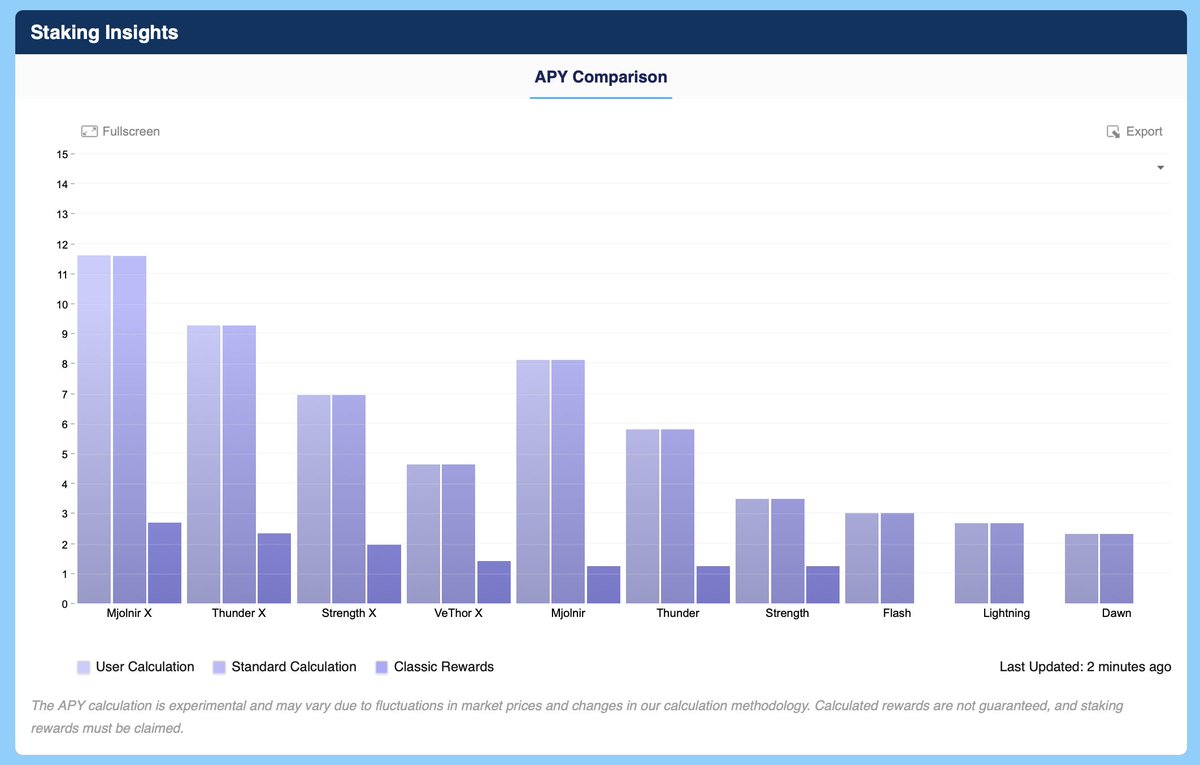Screen dimensions: 1200x765
Task: Click the User Calculation legend label
Action: (145, 667)
